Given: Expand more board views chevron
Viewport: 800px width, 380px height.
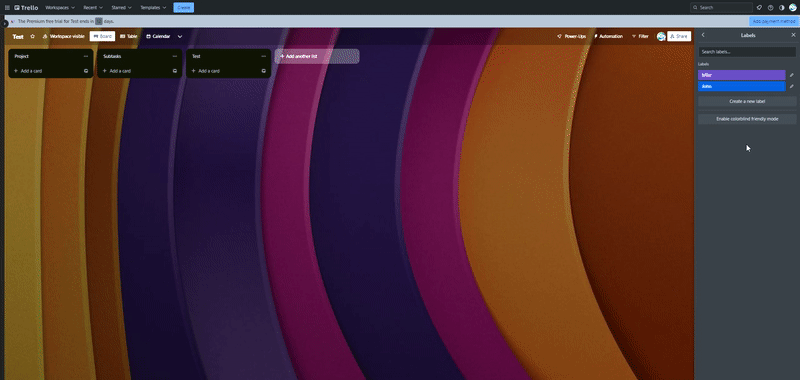Looking at the screenshot, I should (x=180, y=36).
